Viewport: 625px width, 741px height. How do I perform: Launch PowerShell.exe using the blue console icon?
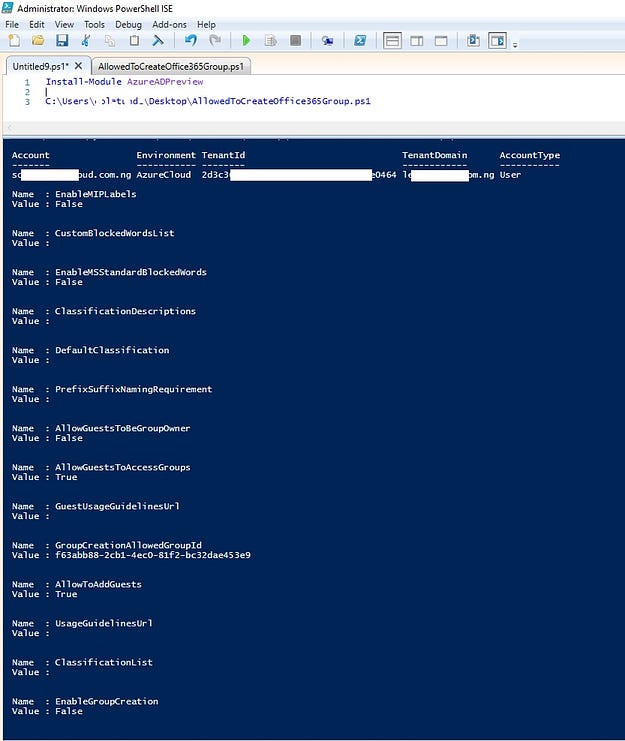click(x=360, y=41)
